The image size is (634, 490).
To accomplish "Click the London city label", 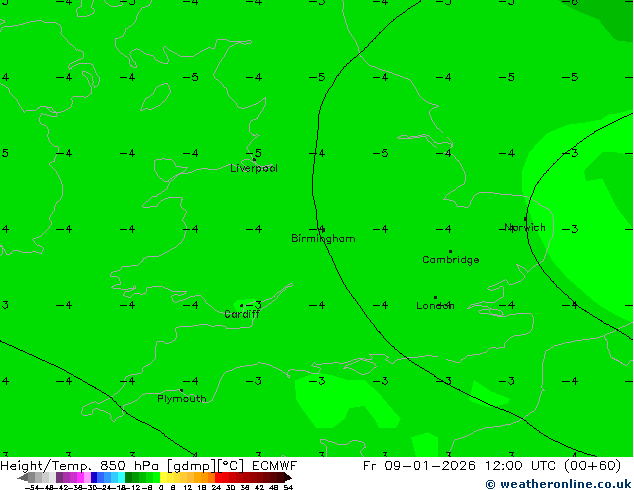I will click(435, 306).
